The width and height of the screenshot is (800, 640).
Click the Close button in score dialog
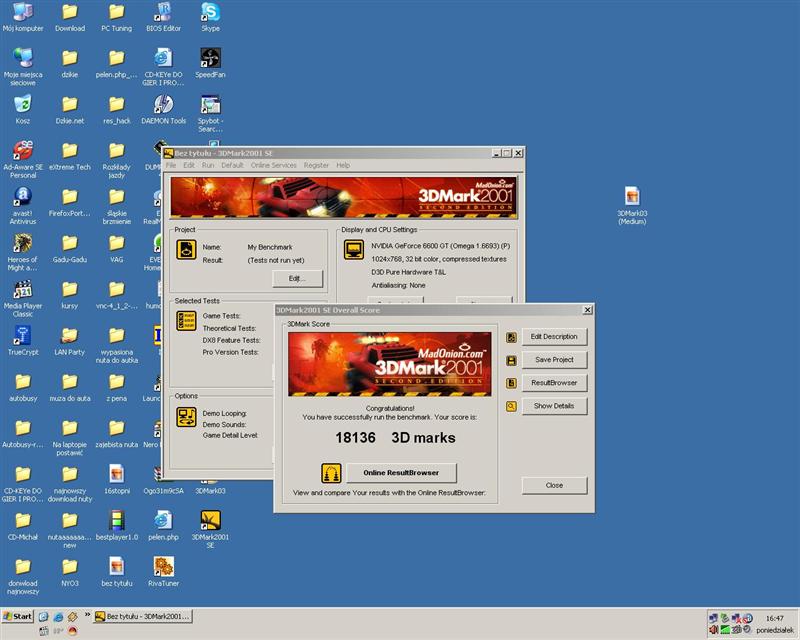click(x=554, y=485)
